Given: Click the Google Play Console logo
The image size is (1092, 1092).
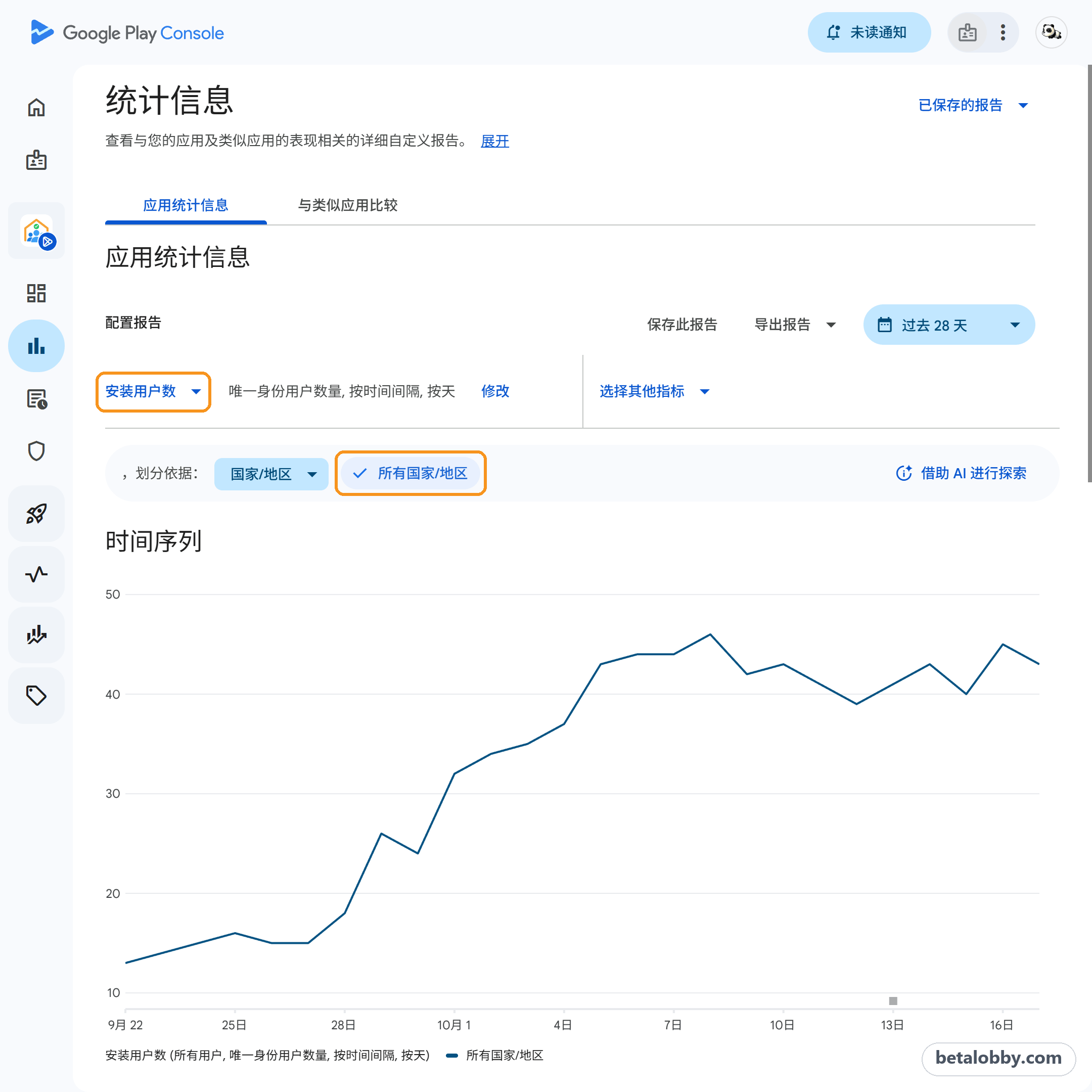Looking at the screenshot, I should pos(127,33).
